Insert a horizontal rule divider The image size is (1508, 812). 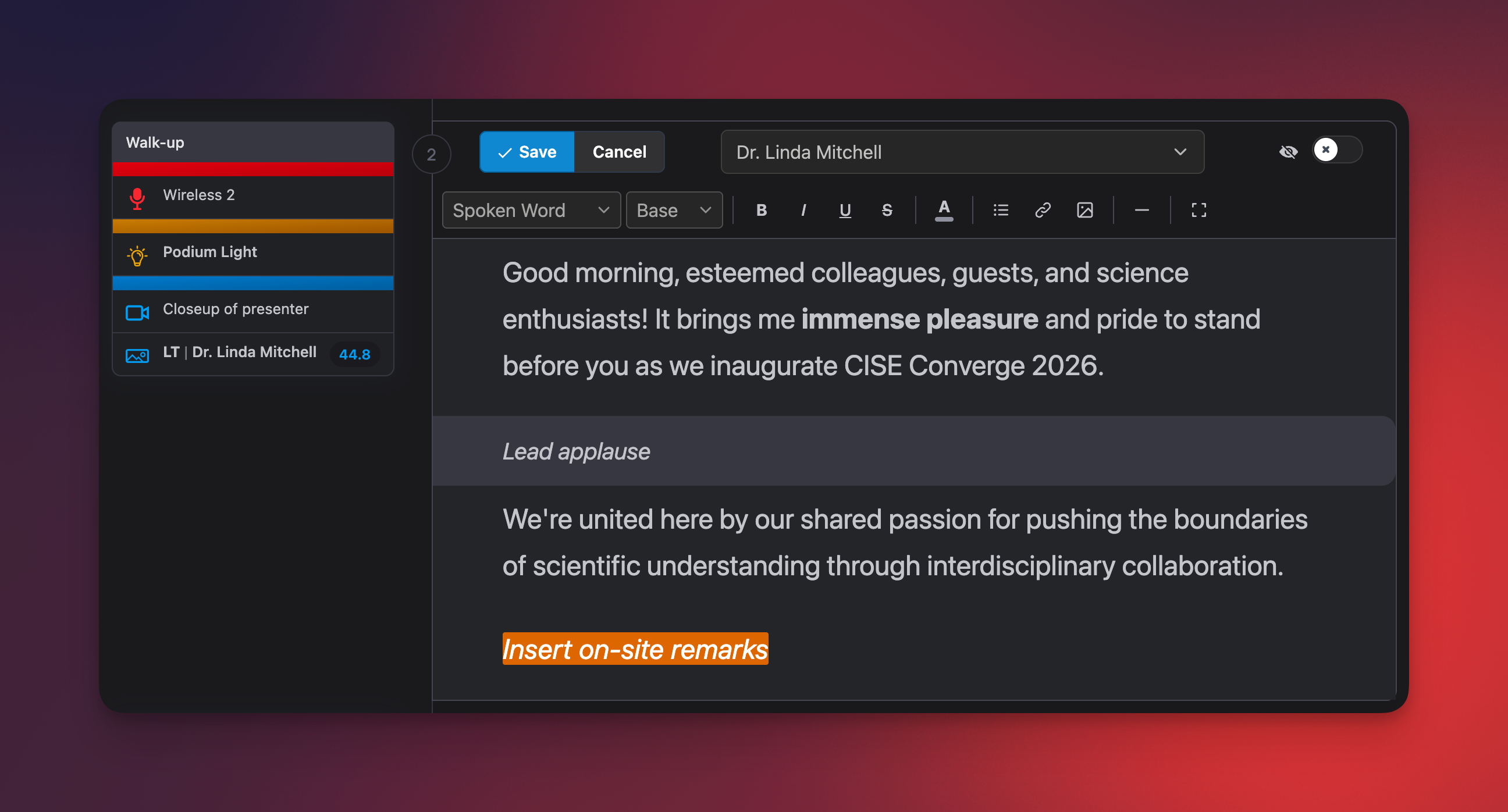pos(1141,210)
